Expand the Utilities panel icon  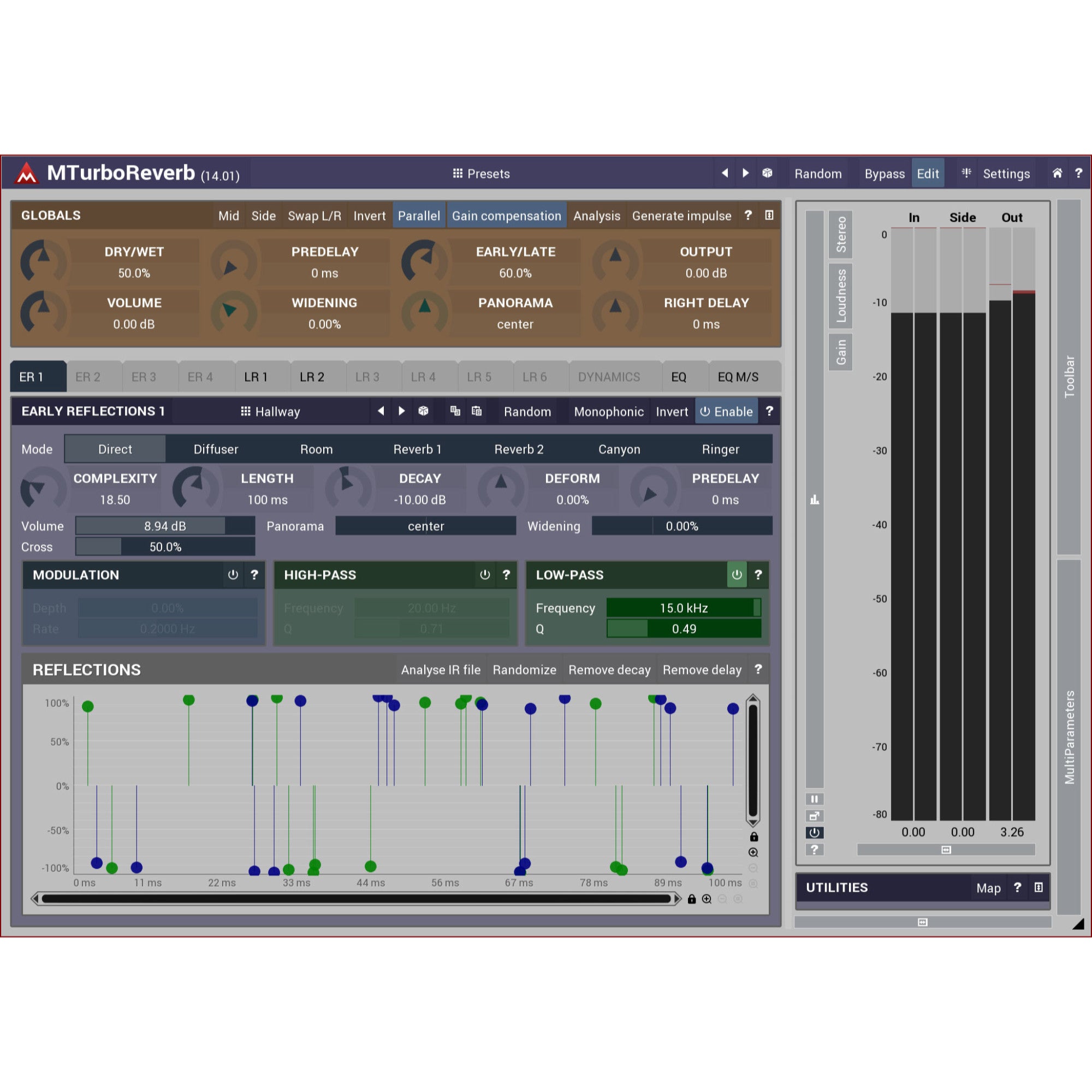point(1038,887)
